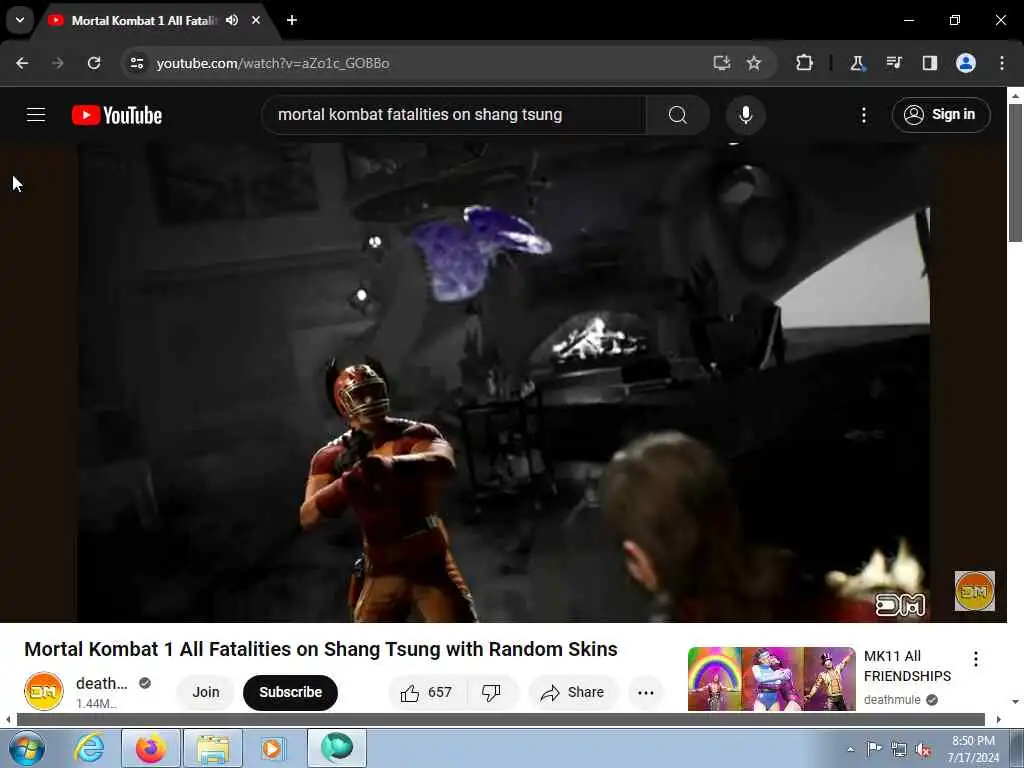Image resolution: width=1024 pixels, height=768 pixels.
Task: Open more actions ellipsis under video
Action: 646,692
